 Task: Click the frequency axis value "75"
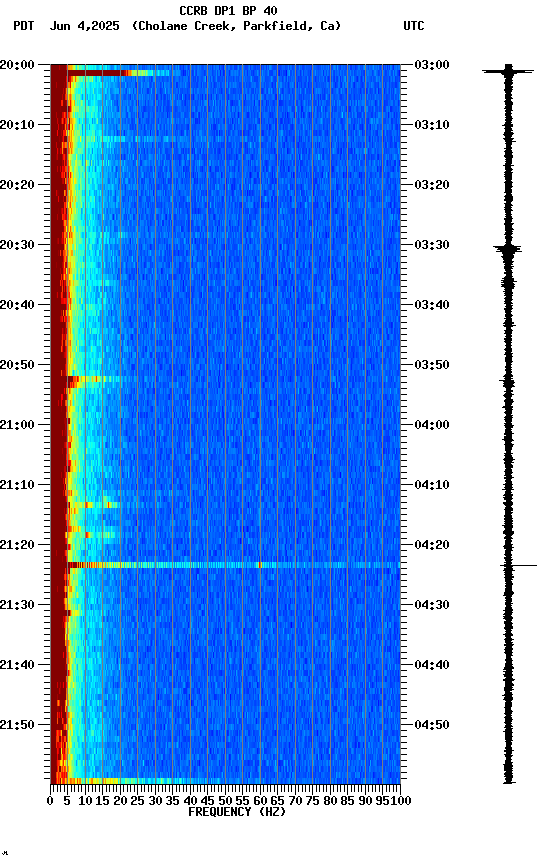tap(312, 802)
